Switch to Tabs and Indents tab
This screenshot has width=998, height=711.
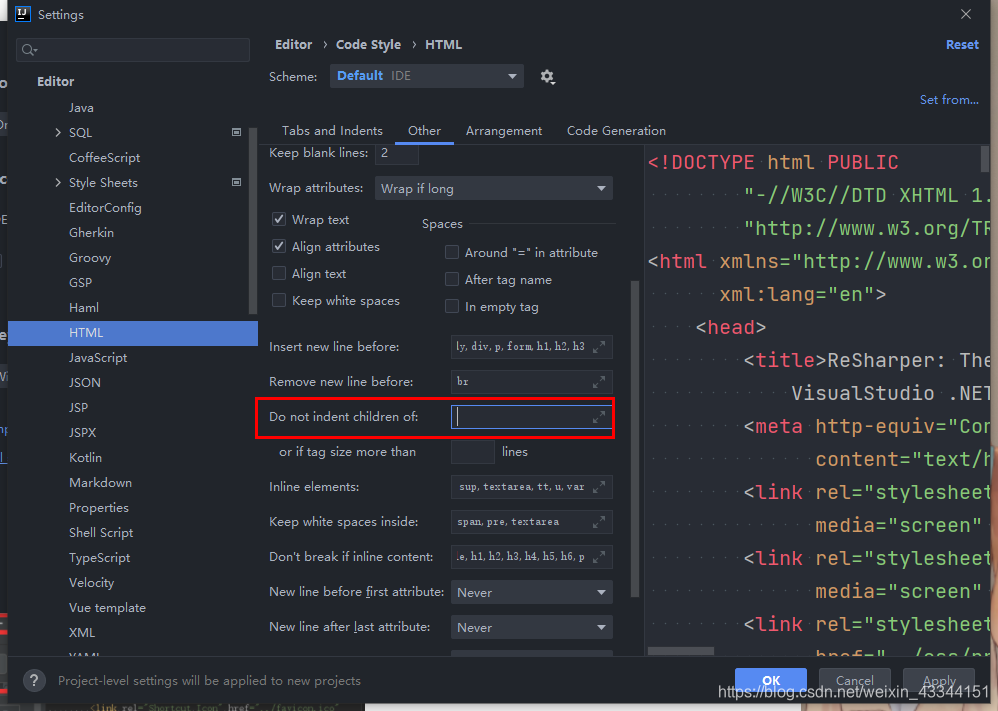tap(332, 130)
